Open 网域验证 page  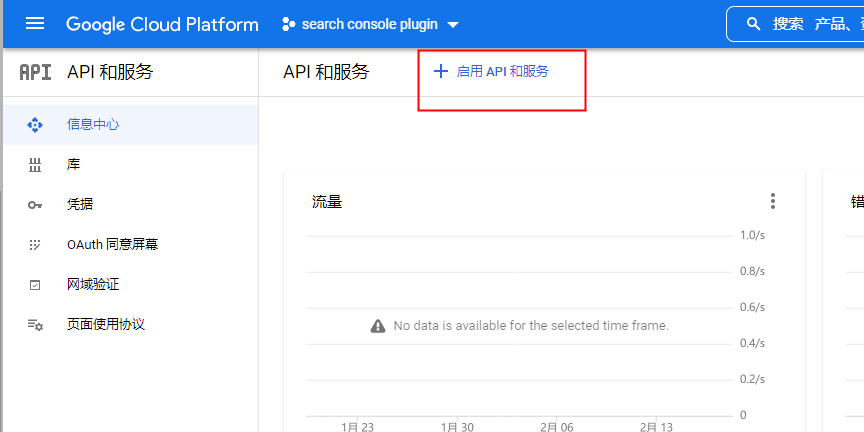coord(131,284)
